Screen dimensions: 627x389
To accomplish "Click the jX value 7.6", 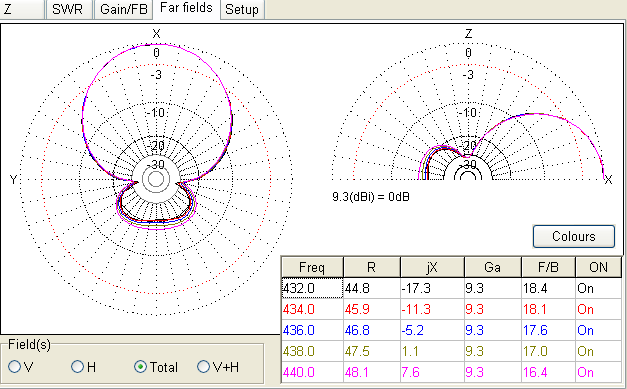I will [432, 372].
